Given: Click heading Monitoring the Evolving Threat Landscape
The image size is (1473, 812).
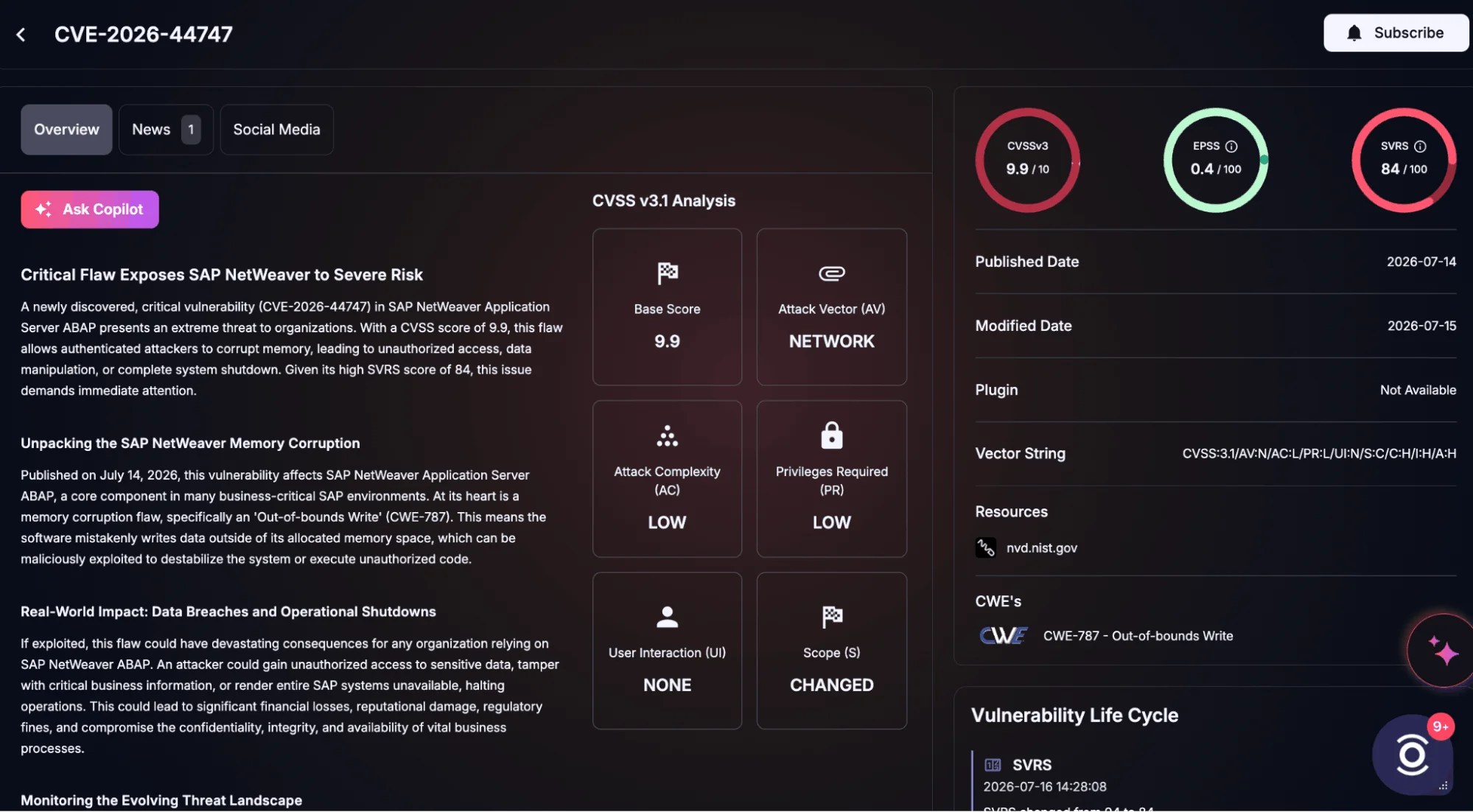Looking at the screenshot, I should (x=161, y=800).
